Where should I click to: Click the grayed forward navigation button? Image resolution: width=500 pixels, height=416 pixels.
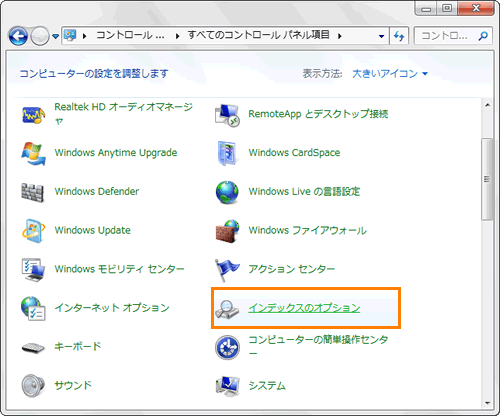[40, 36]
